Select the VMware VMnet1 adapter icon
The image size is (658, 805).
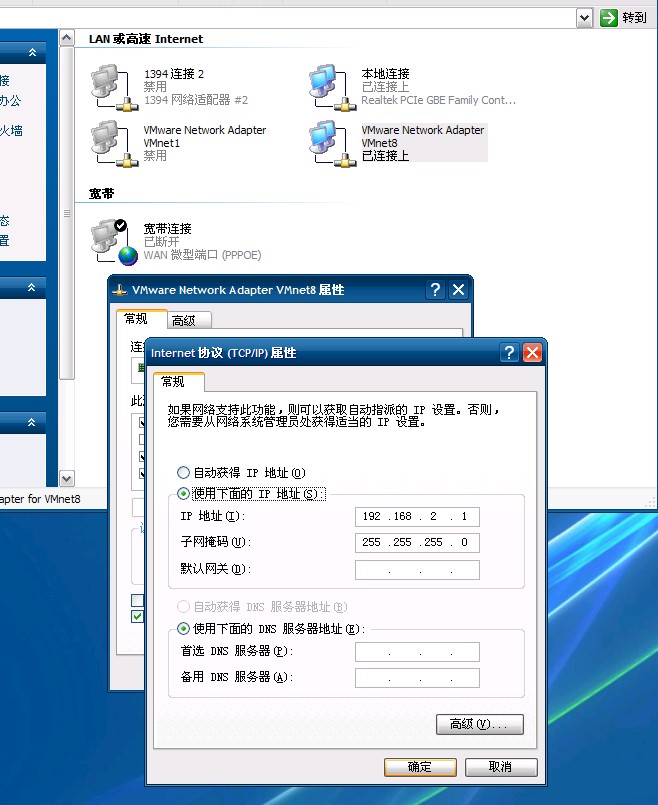(114, 144)
